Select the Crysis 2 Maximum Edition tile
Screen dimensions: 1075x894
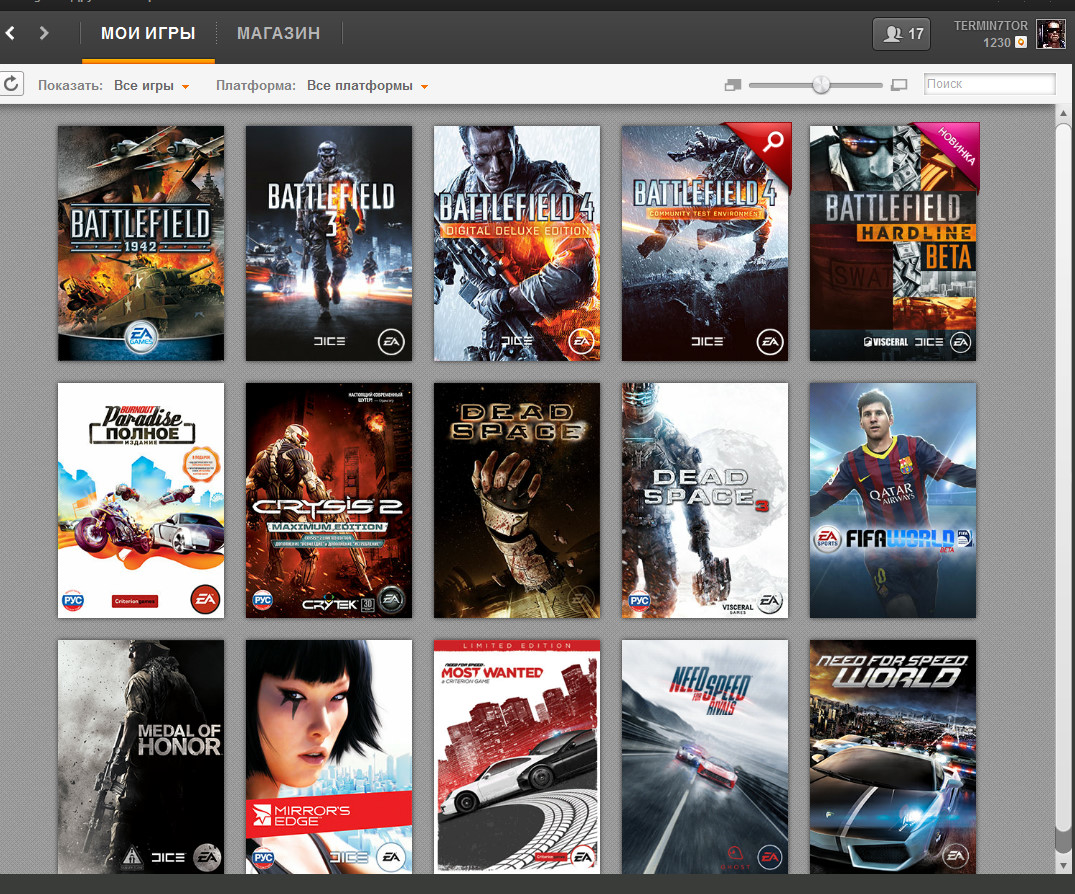click(x=329, y=500)
